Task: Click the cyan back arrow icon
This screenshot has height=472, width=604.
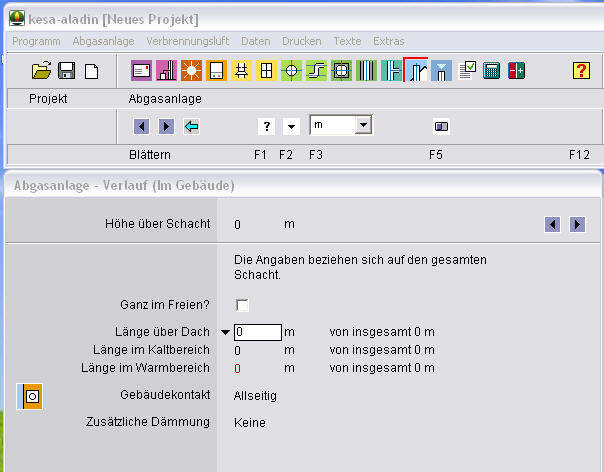Action: pos(192,126)
